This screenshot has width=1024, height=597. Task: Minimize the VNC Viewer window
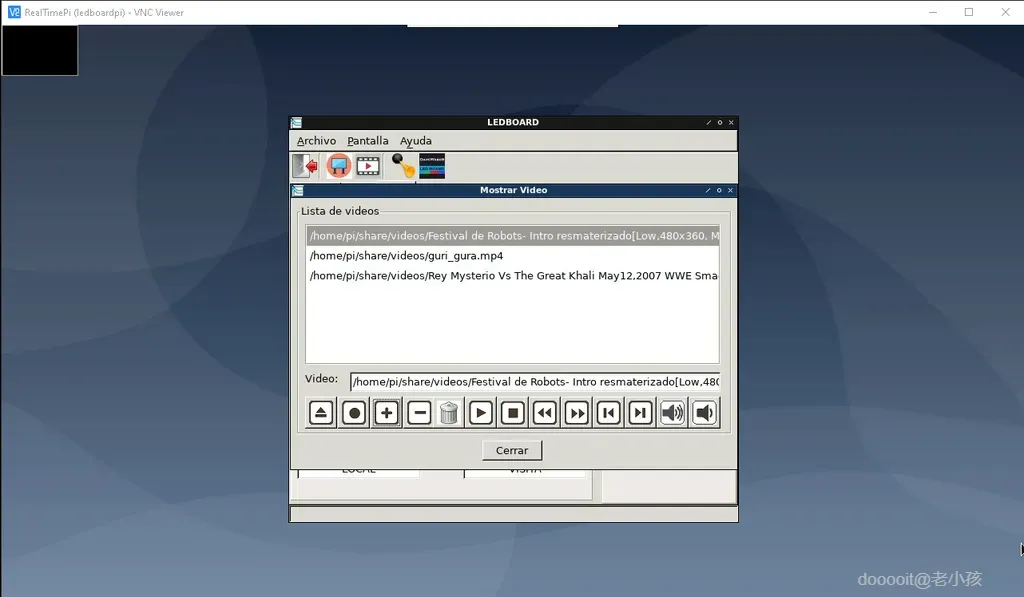933,12
